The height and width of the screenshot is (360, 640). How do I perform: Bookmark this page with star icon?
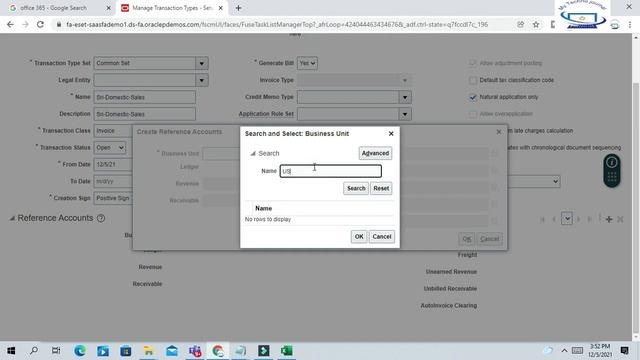(x=536, y=24)
